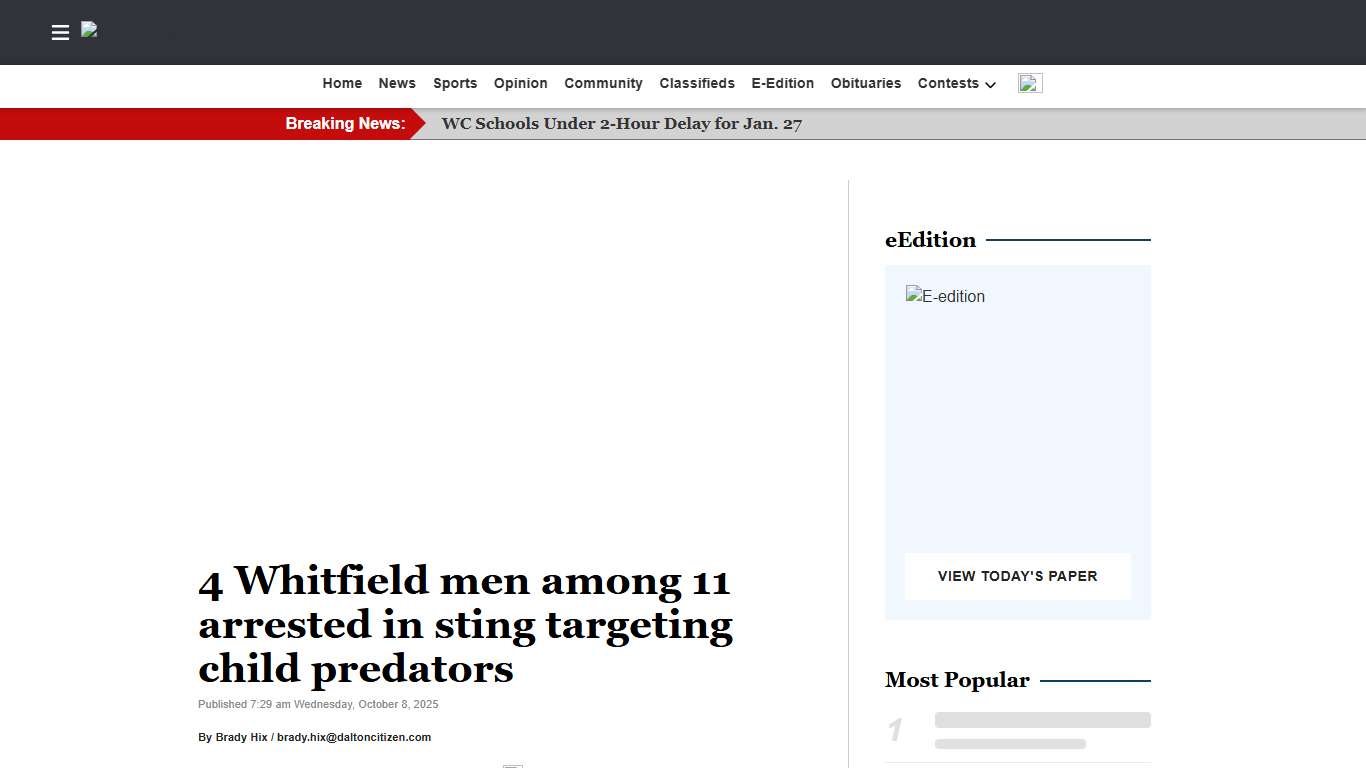Image resolution: width=1366 pixels, height=768 pixels.
Task: Open the Opinion section
Action: click(520, 84)
